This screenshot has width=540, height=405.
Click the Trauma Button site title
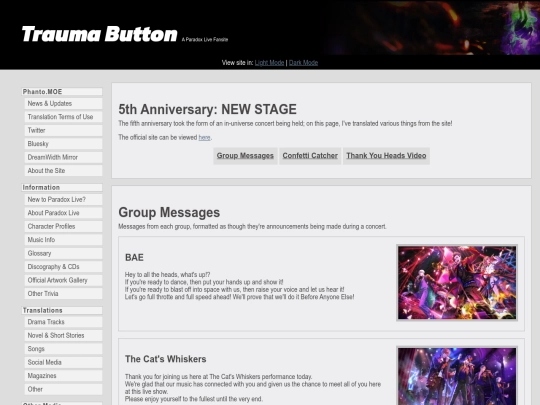click(99, 34)
